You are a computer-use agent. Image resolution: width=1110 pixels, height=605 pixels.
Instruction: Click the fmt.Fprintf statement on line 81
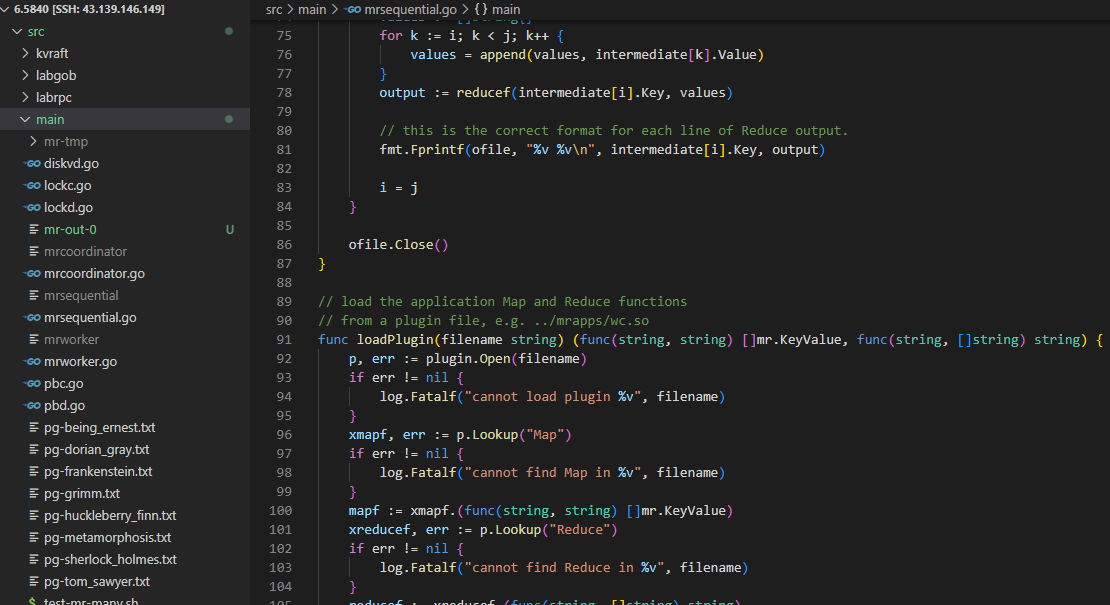coord(602,149)
